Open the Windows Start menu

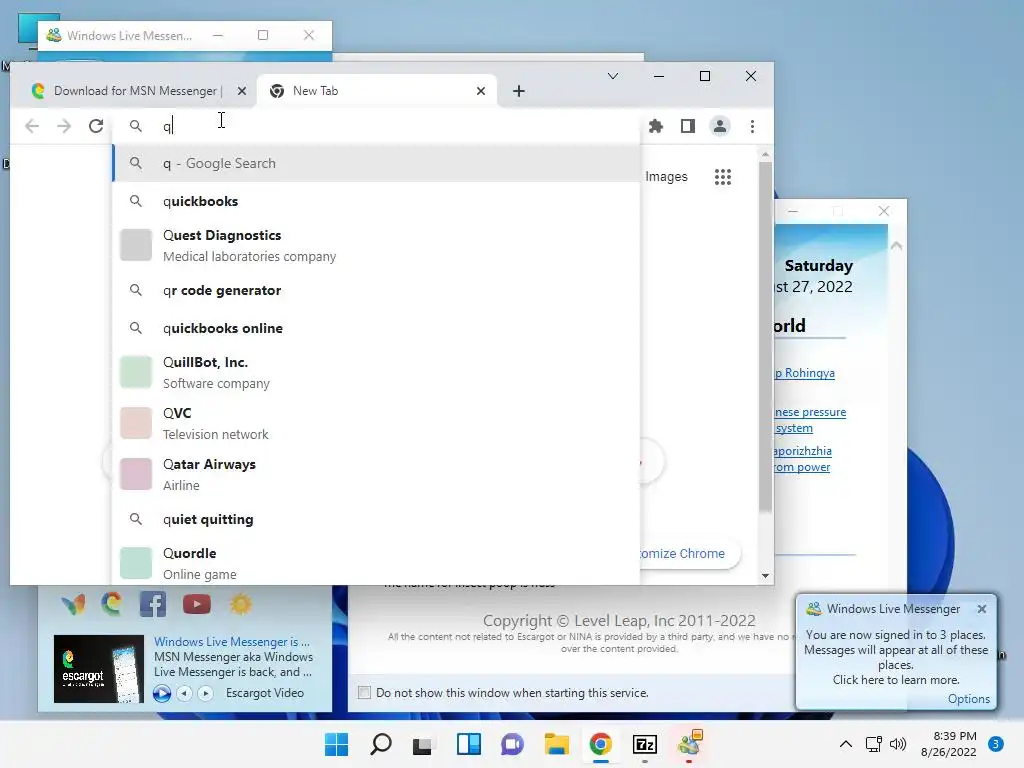[x=337, y=744]
